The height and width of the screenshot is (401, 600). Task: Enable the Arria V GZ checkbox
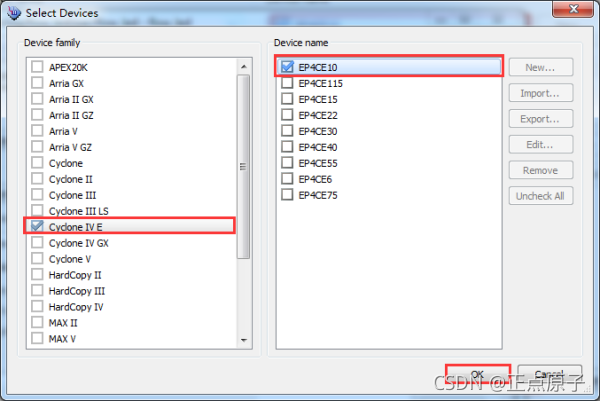[37, 147]
